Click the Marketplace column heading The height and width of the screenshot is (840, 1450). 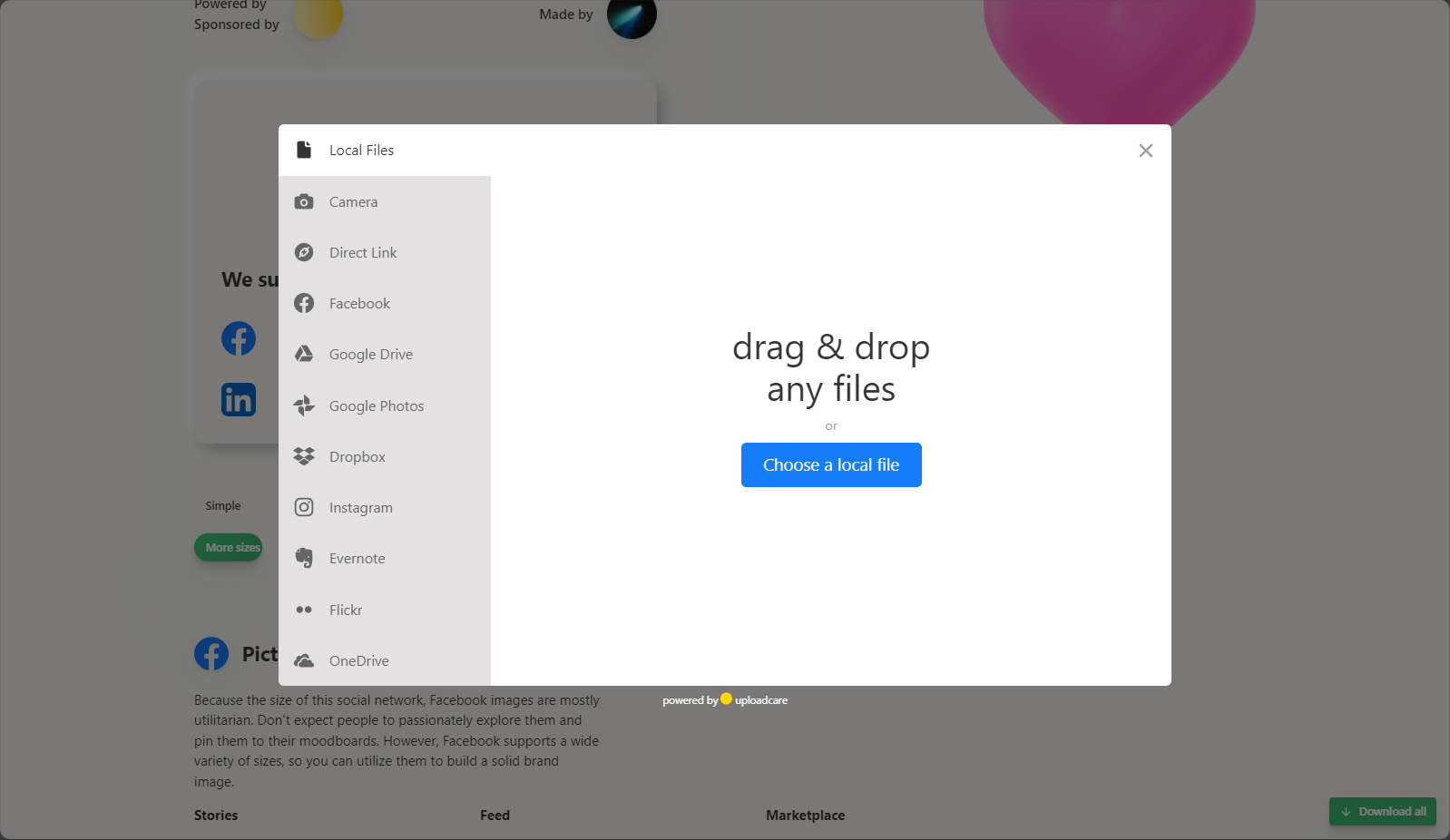[805, 815]
